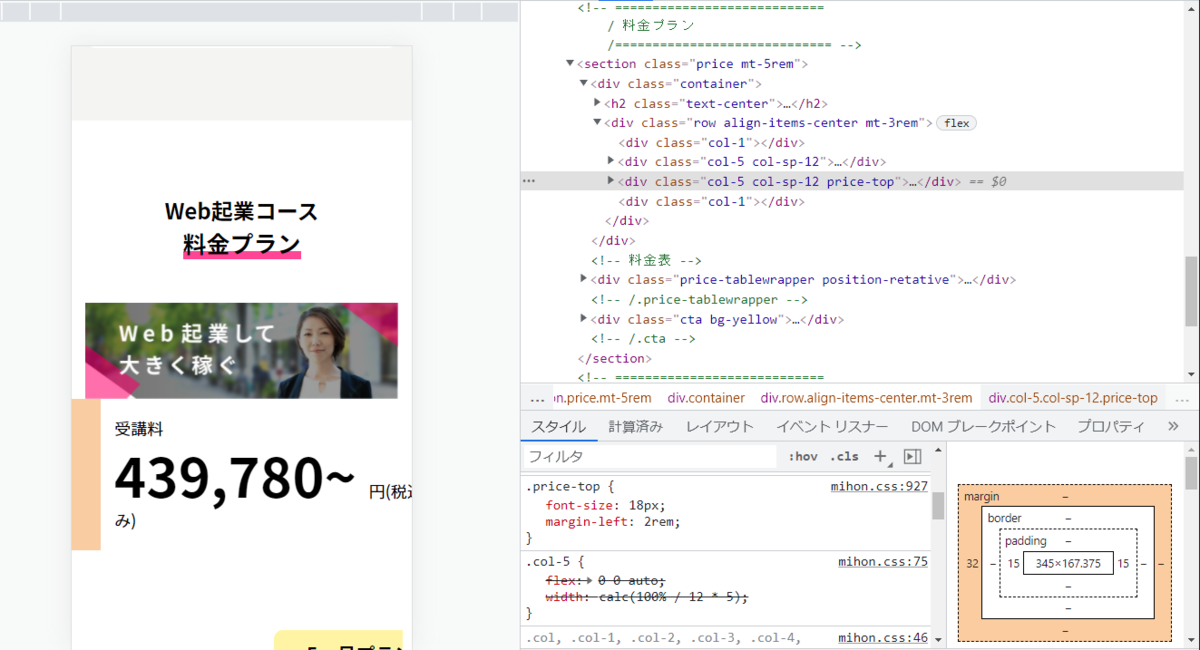Select div.container in the breadcrumb
This screenshot has height=650, width=1200.
(x=709, y=397)
